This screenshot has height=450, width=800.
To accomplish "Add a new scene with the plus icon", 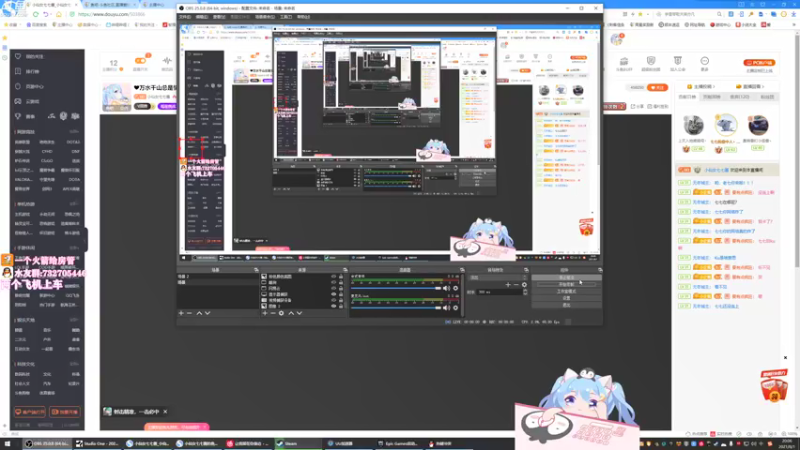I will 181,313.
